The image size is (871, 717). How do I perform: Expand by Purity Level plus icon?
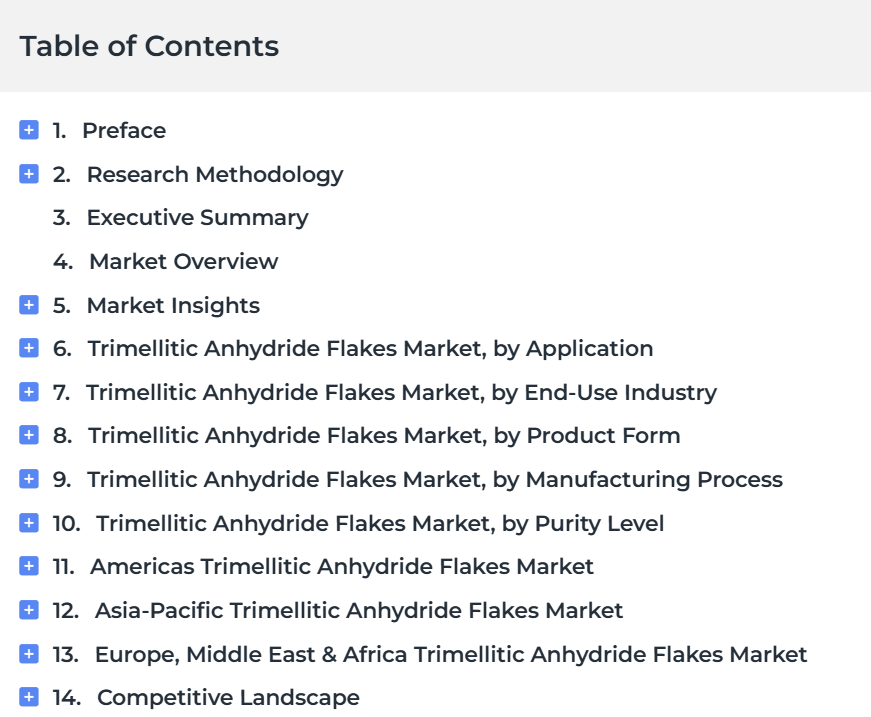(x=29, y=523)
